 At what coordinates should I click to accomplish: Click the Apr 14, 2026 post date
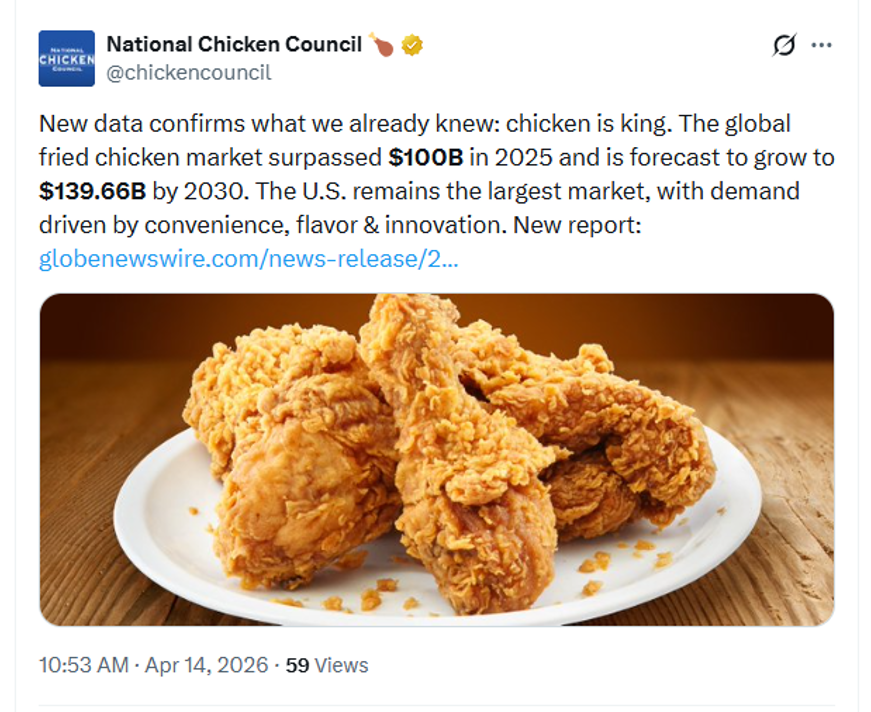[x=207, y=665]
